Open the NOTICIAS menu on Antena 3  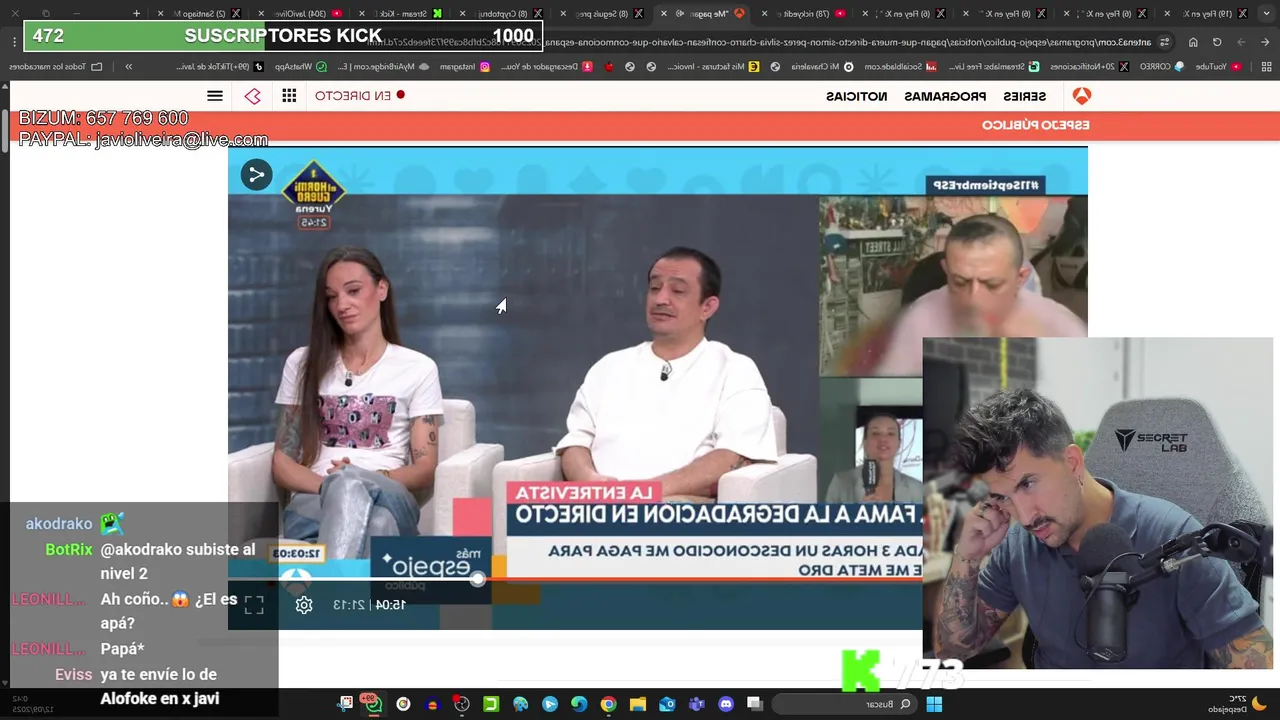[857, 96]
